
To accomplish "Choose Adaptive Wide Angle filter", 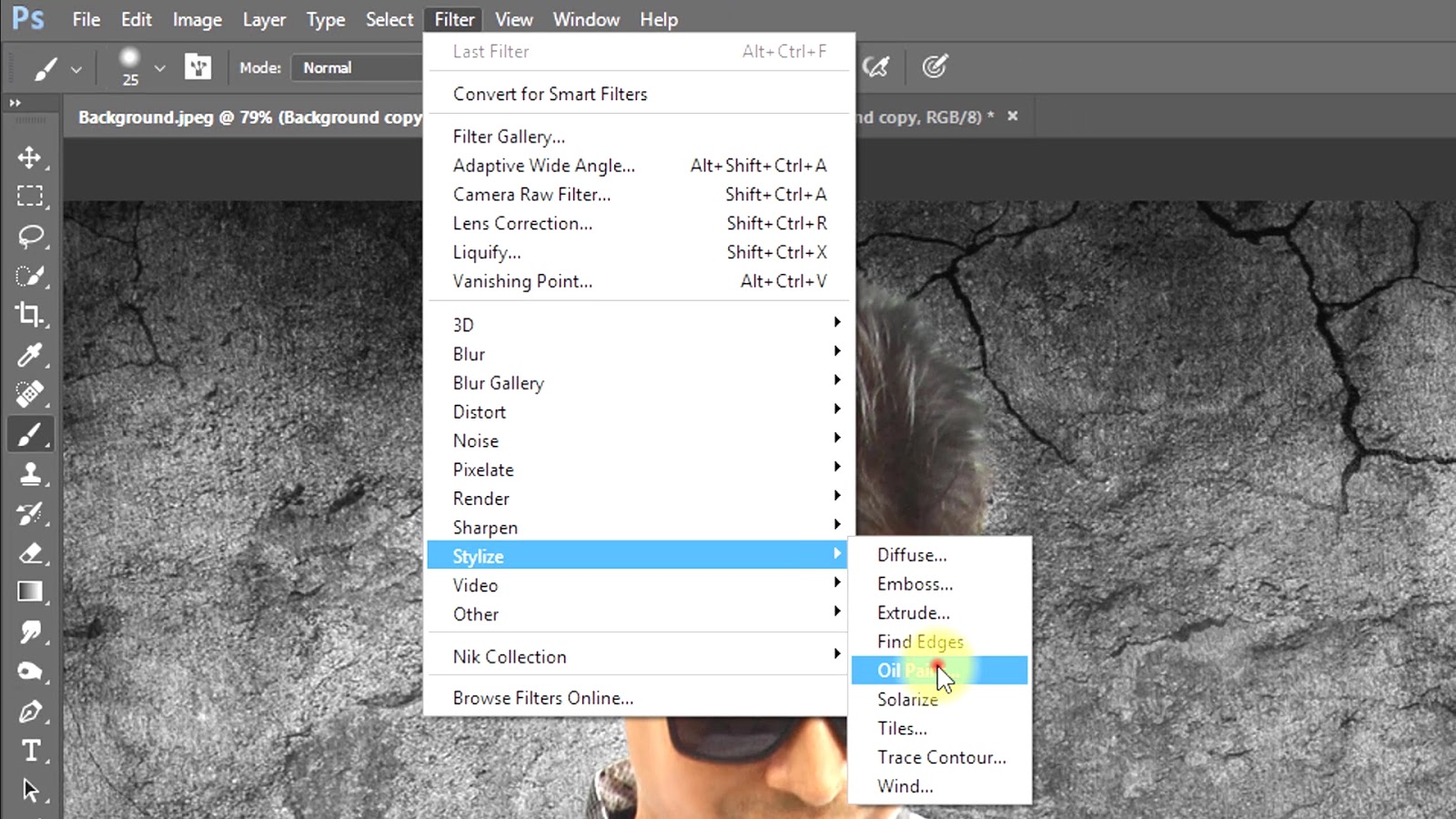I will [x=639, y=166].
